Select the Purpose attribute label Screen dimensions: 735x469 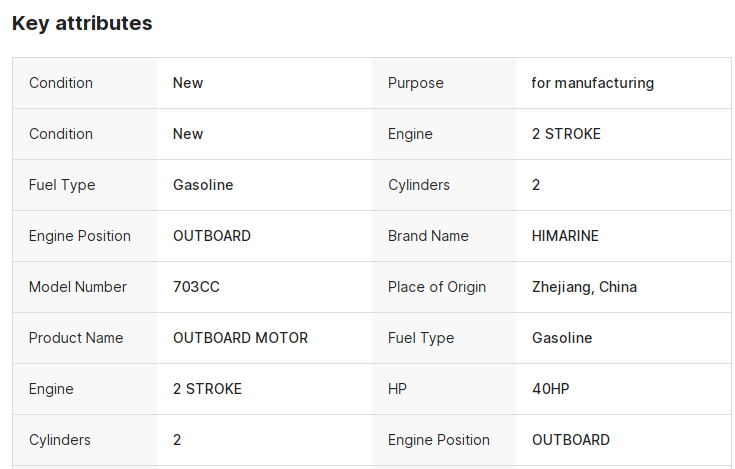point(415,83)
